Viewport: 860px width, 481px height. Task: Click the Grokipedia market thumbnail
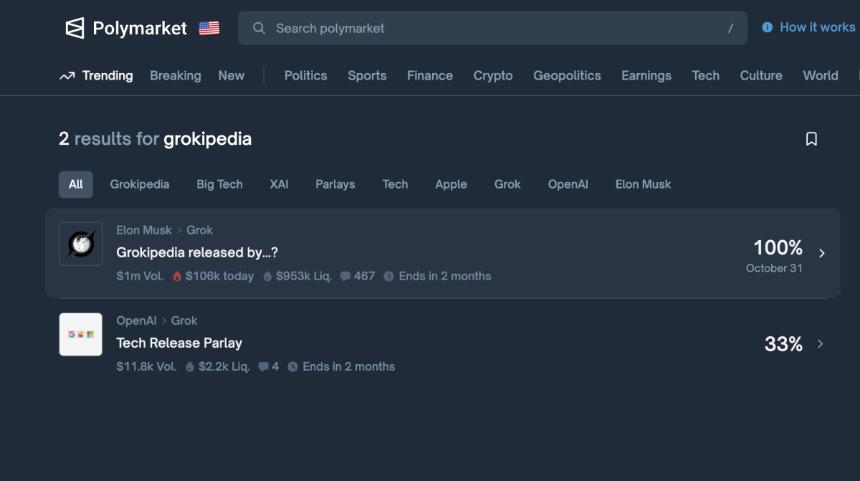pos(81,244)
